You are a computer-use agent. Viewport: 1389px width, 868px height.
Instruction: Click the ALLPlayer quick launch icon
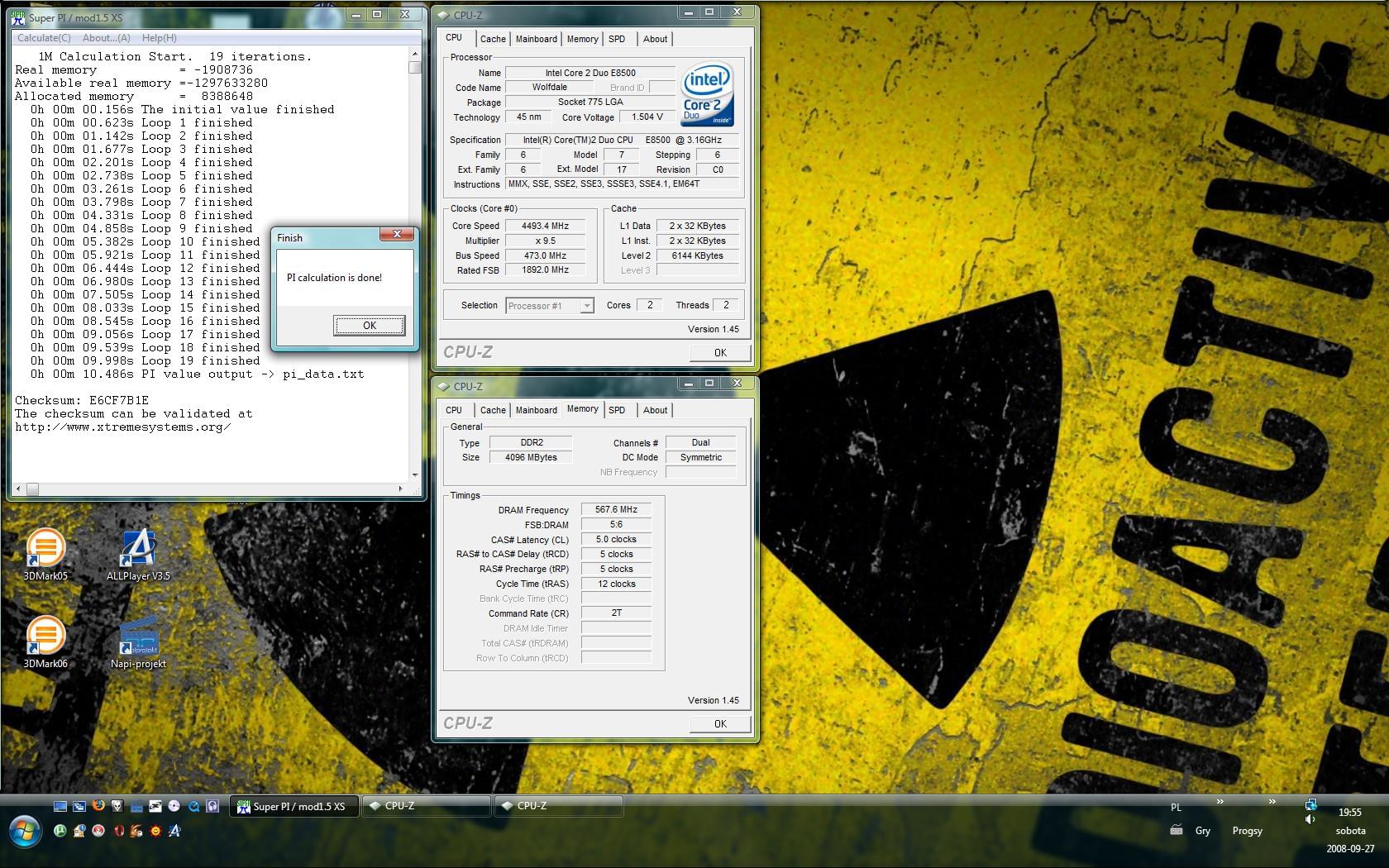pyautogui.click(x=174, y=831)
